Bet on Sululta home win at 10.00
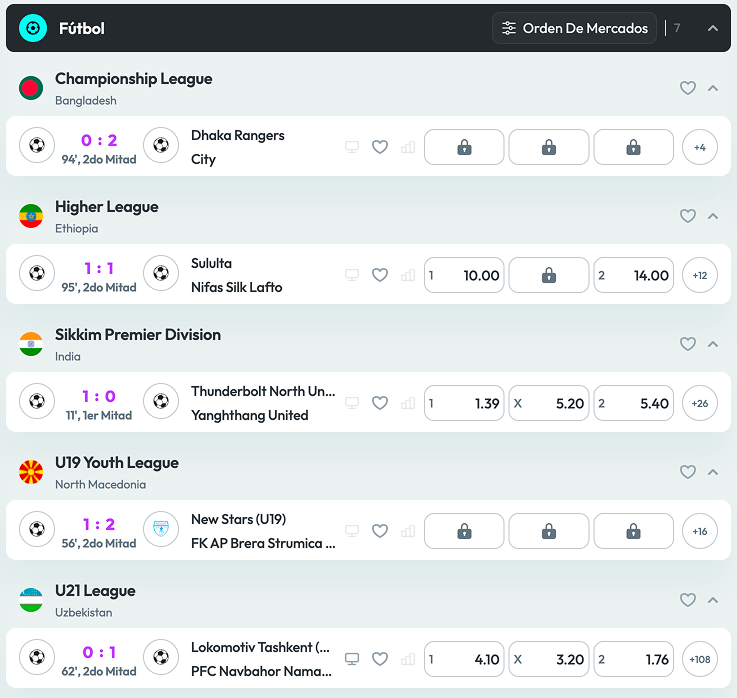 (x=464, y=275)
